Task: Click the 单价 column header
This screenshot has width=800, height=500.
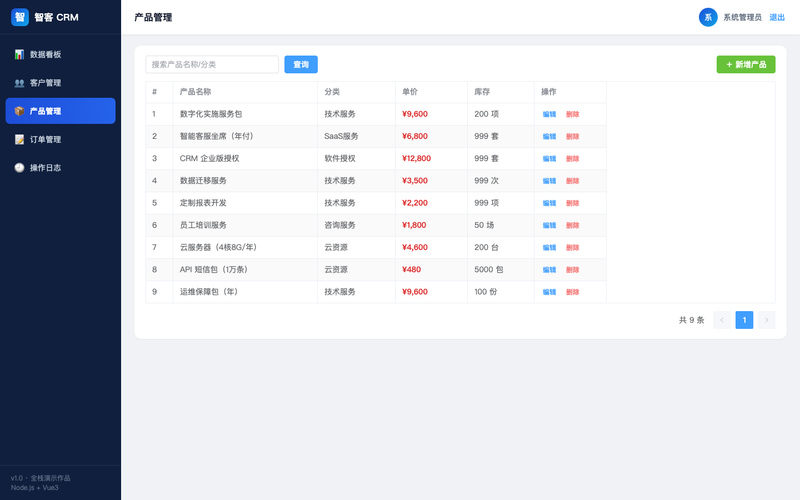Action: pyautogui.click(x=410, y=92)
